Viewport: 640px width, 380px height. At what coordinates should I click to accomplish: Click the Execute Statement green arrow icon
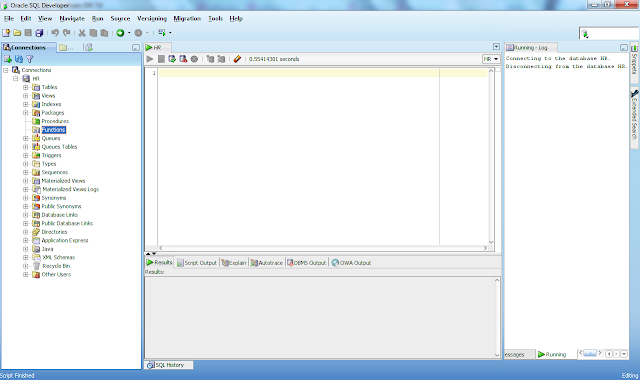pyautogui.click(x=150, y=59)
